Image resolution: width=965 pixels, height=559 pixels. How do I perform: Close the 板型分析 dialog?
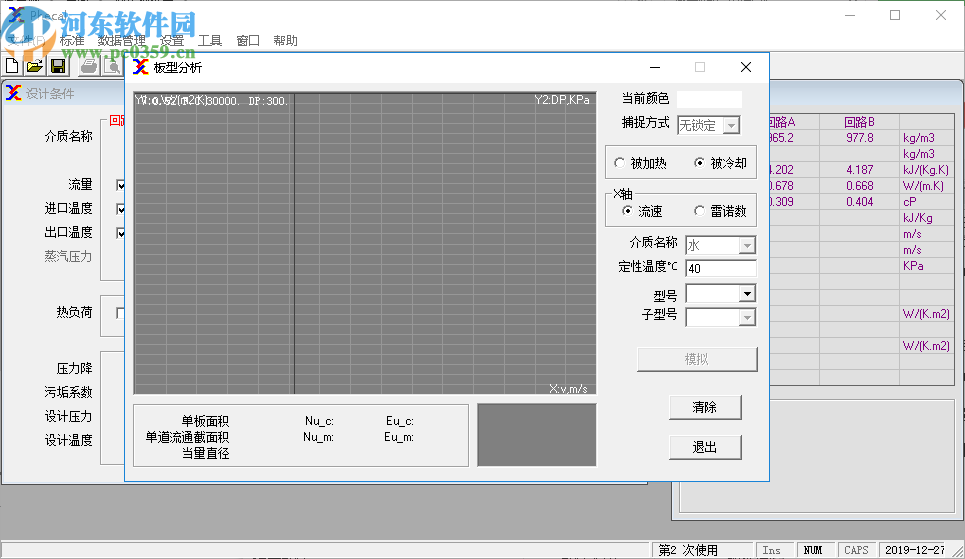(x=746, y=67)
